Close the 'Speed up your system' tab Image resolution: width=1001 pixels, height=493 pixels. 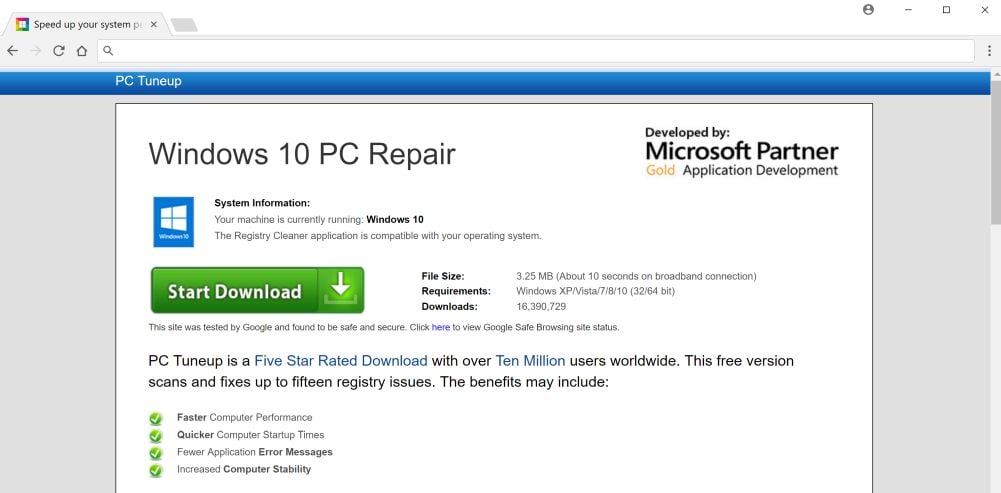pos(153,25)
